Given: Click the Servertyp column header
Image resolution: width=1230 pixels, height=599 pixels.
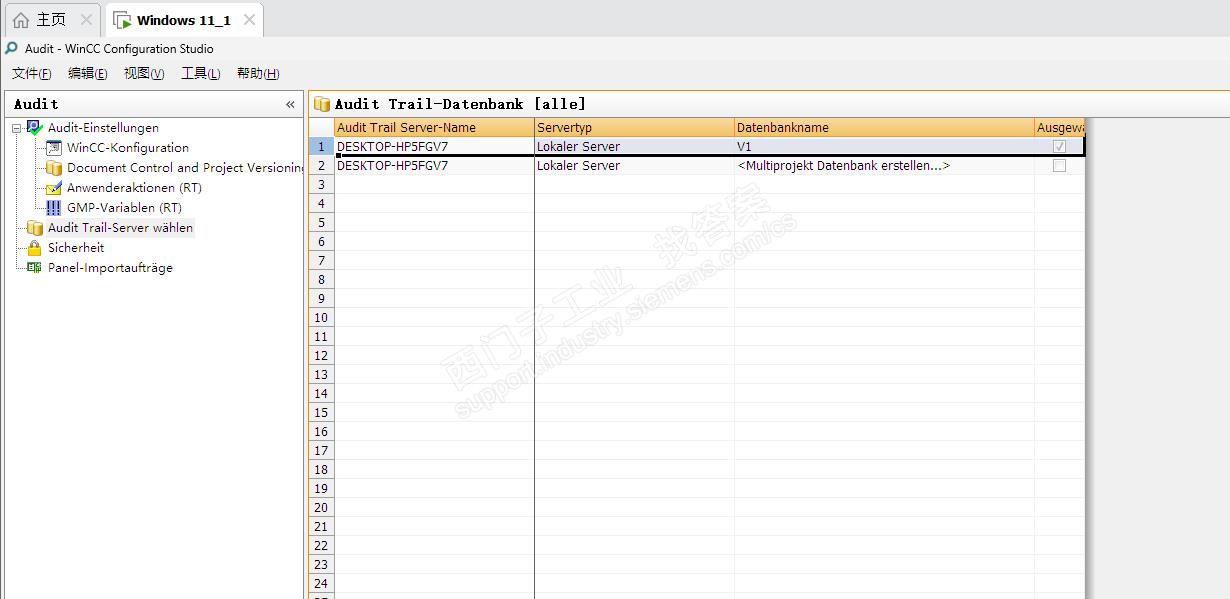Looking at the screenshot, I should [x=634, y=128].
